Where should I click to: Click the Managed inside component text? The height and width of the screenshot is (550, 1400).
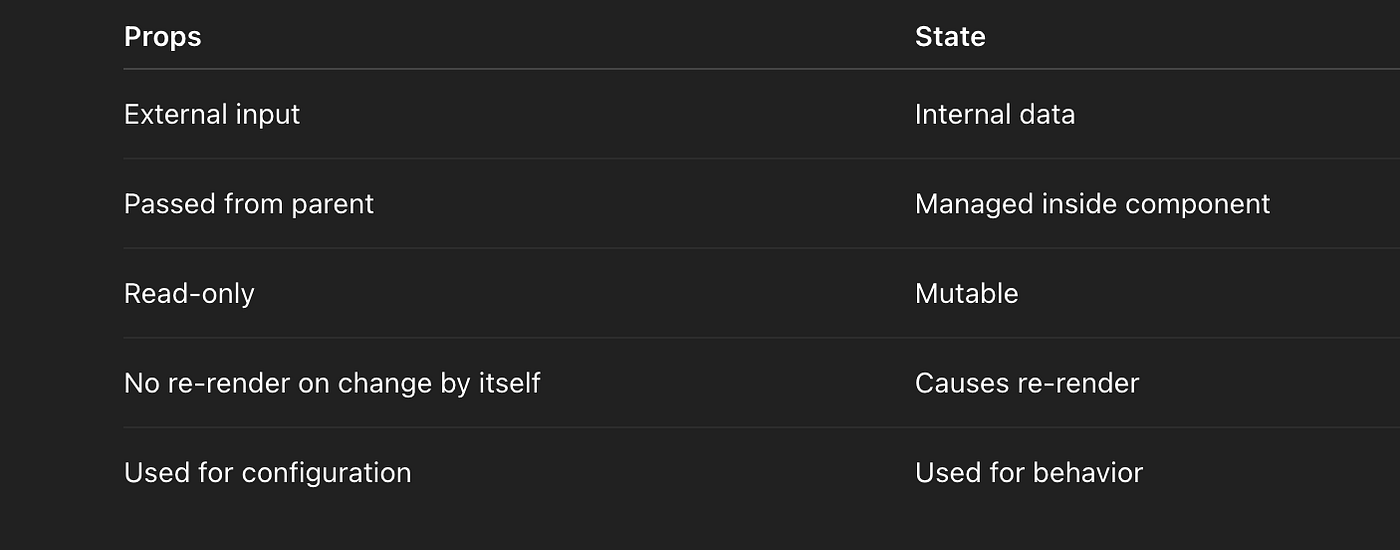pyautogui.click(x=1092, y=204)
